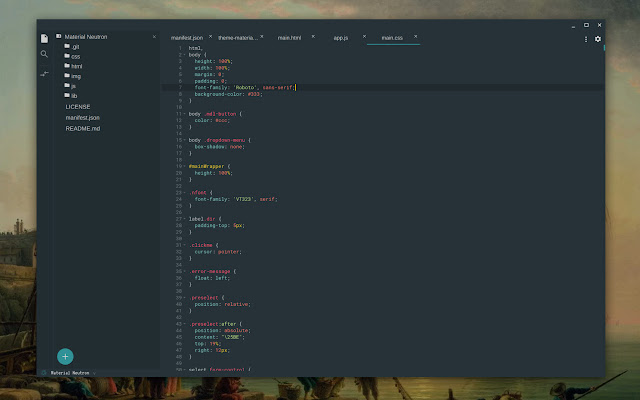640x400 pixels.
Task: Open README.md from the file tree
Action: click(82, 128)
